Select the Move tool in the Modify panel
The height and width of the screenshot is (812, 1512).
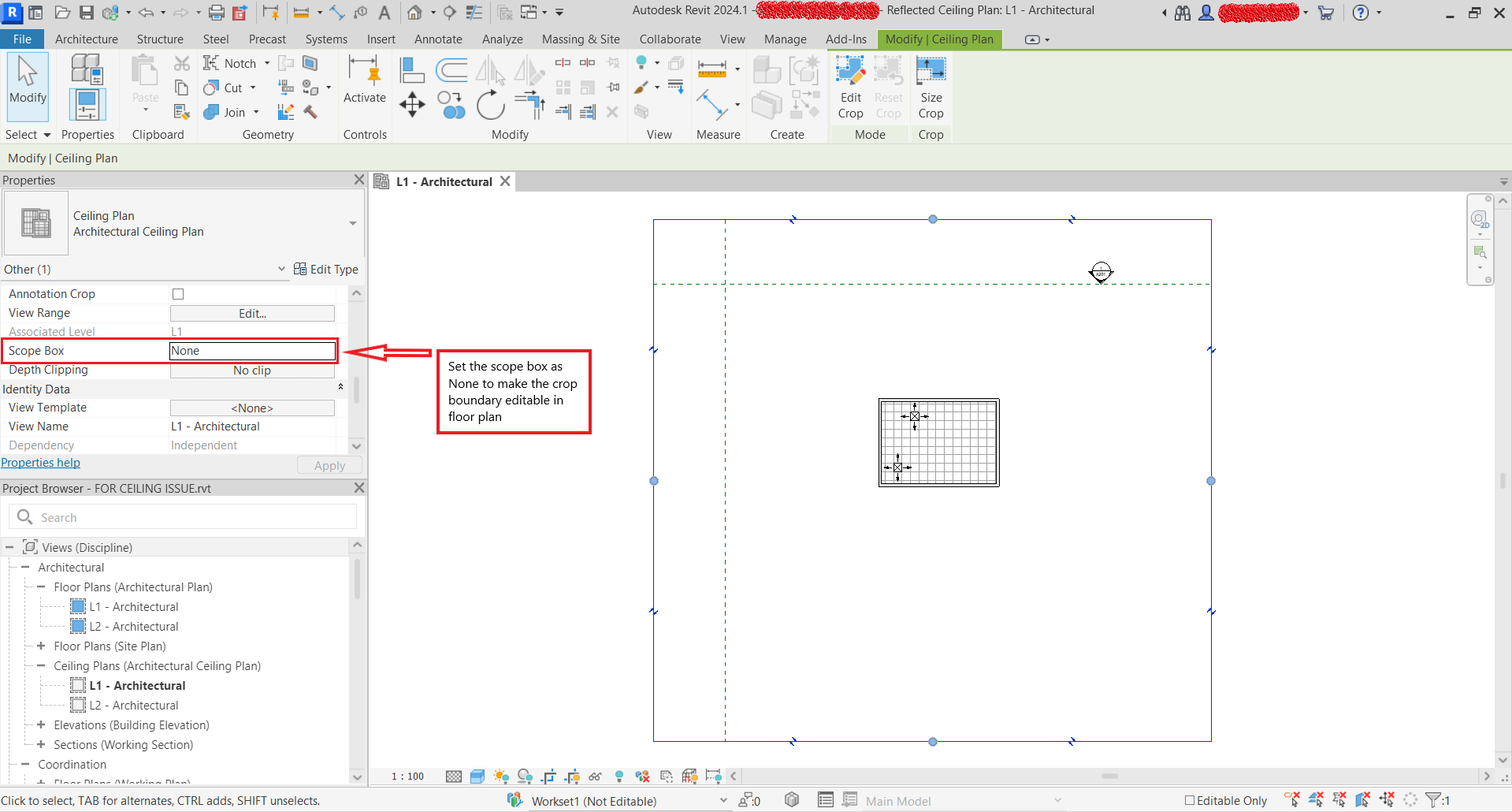click(412, 105)
